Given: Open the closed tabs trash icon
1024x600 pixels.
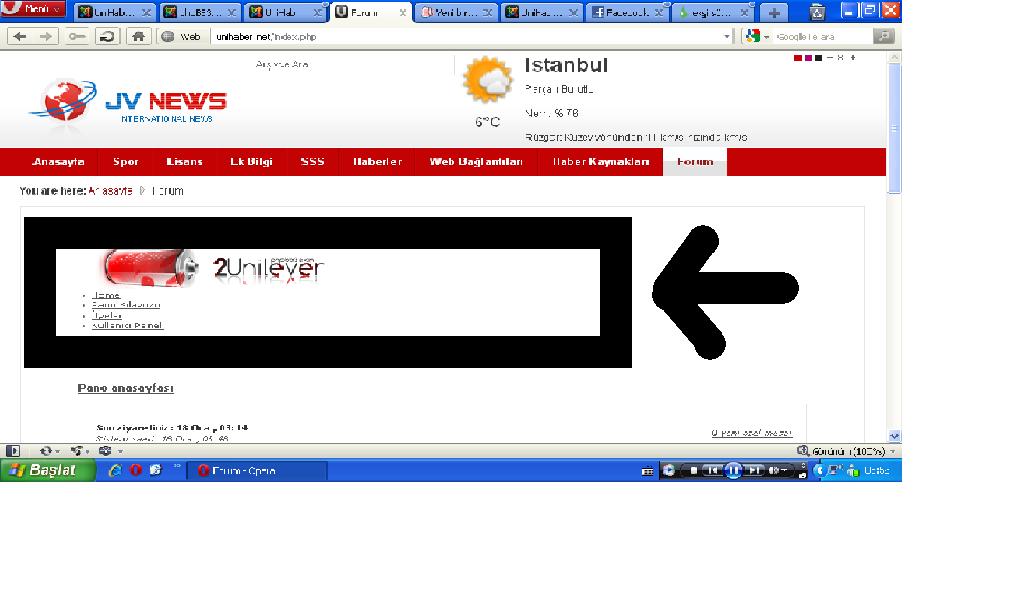Looking at the screenshot, I should click(x=816, y=12).
